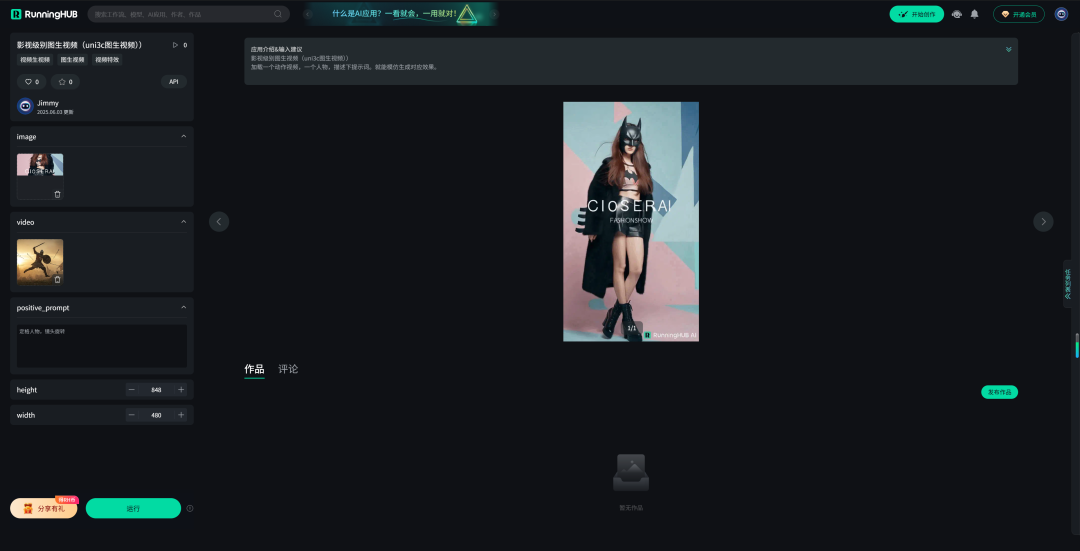Go to previous banner slide arrow

[x=308, y=14]
